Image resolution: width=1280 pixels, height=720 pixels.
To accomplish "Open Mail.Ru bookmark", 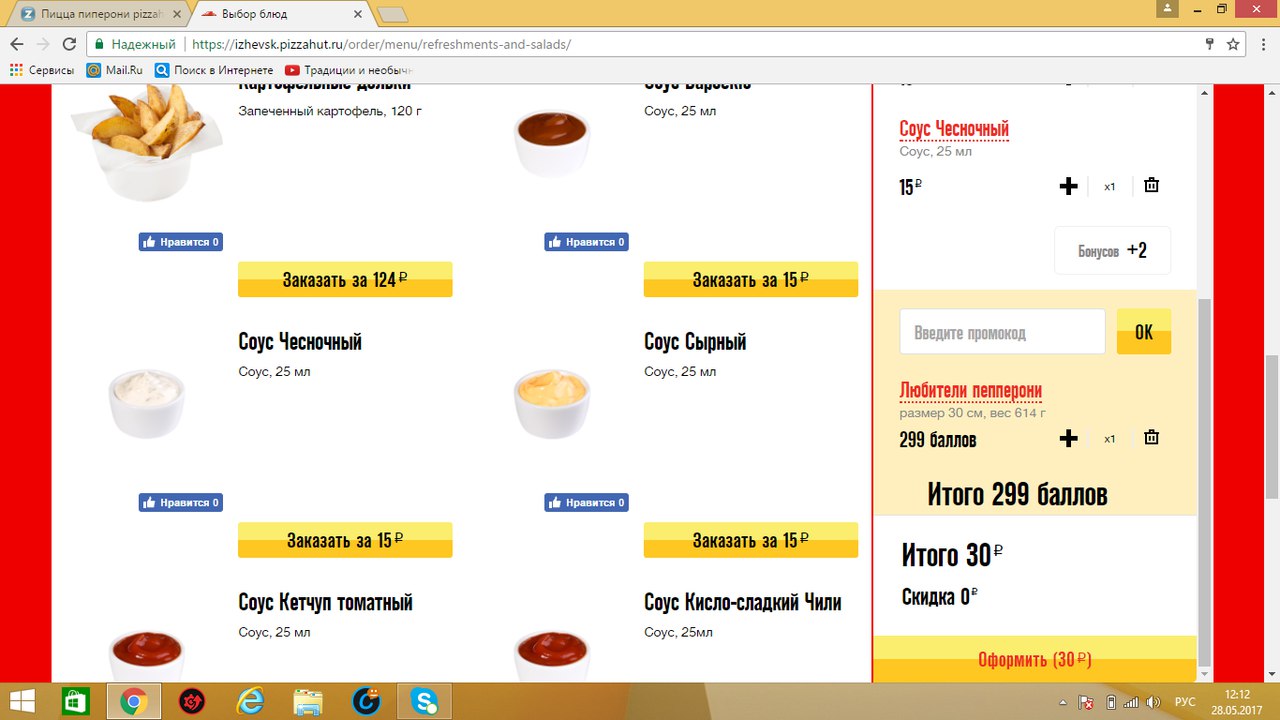I will pos(114,70).
